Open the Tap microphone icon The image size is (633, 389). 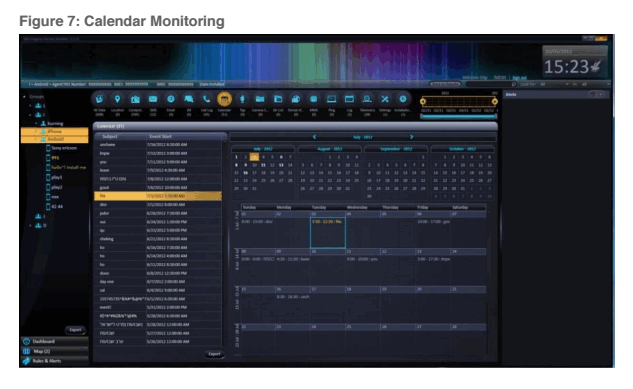(x=242, y=99)
